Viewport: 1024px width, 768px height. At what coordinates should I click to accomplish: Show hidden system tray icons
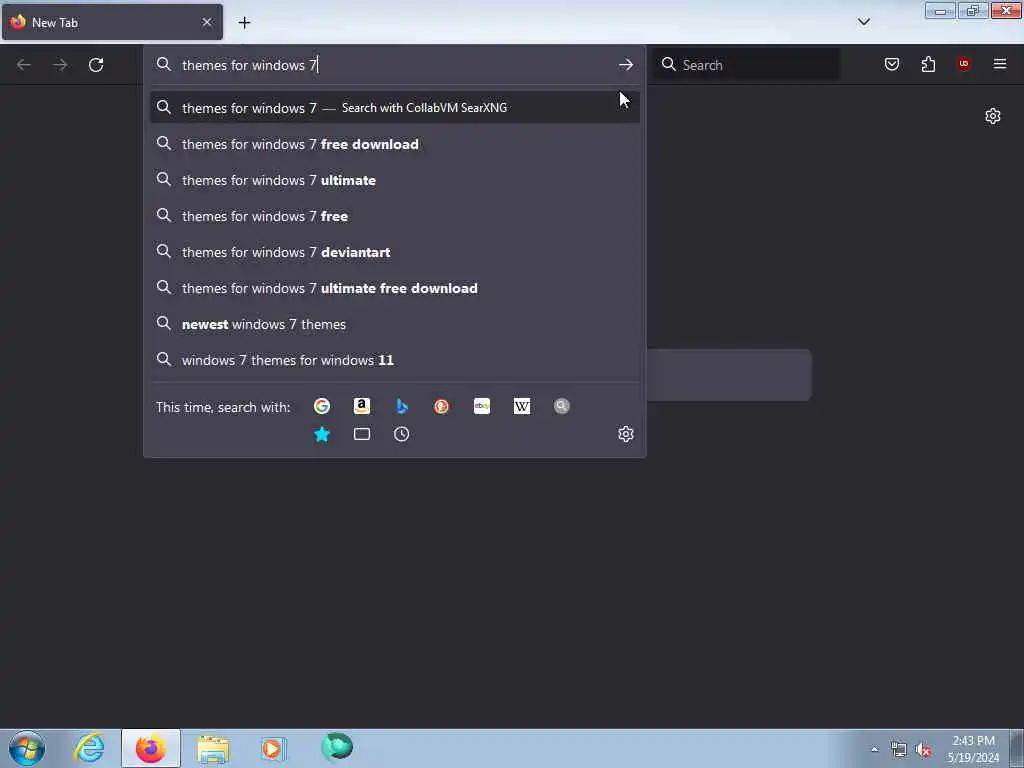874,750
